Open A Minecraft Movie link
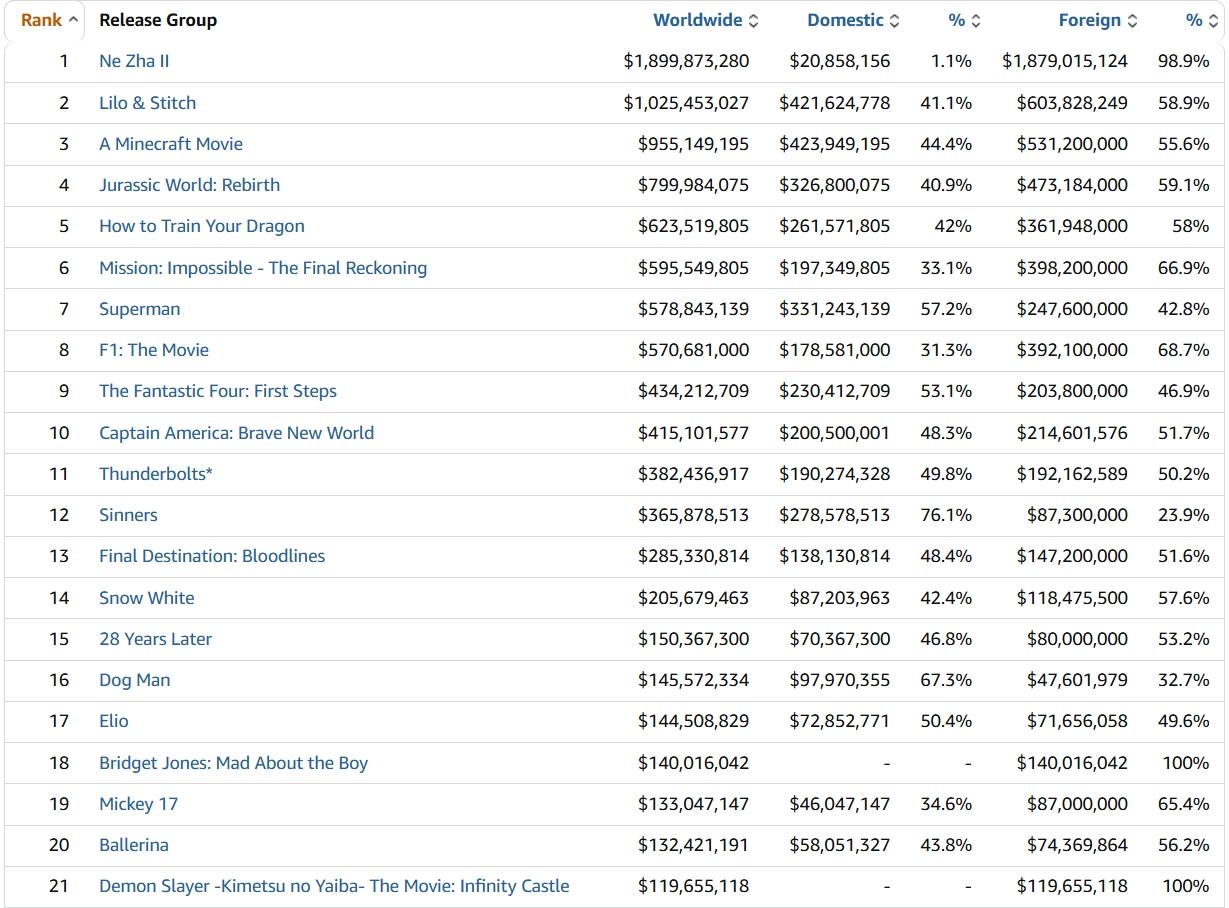 (171, 144)
